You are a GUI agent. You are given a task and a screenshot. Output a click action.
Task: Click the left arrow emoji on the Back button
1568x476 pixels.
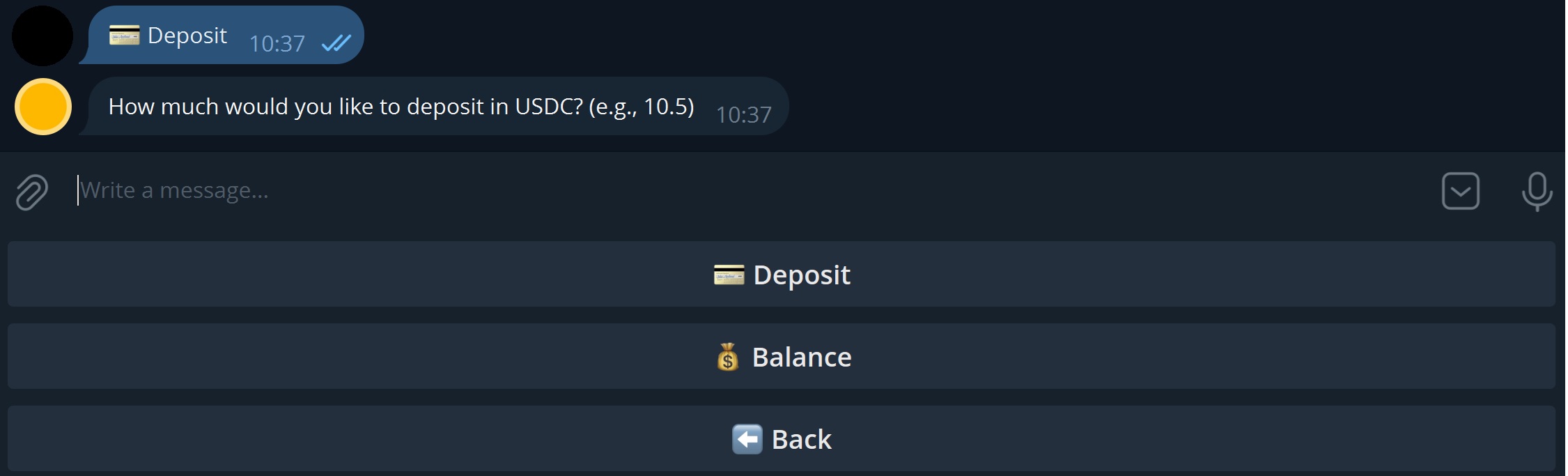(x=747, y=439)
